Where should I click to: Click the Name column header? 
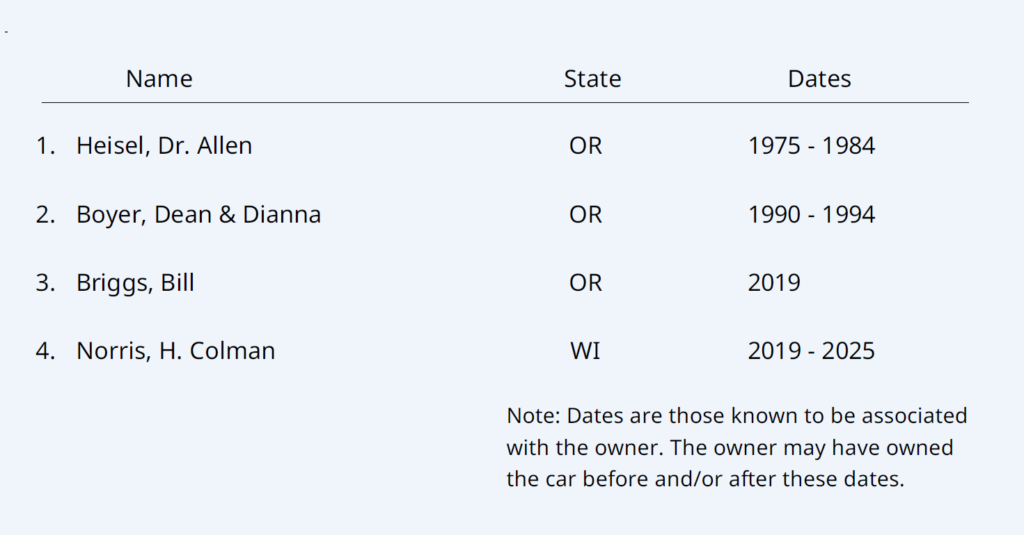pos(159,79)
